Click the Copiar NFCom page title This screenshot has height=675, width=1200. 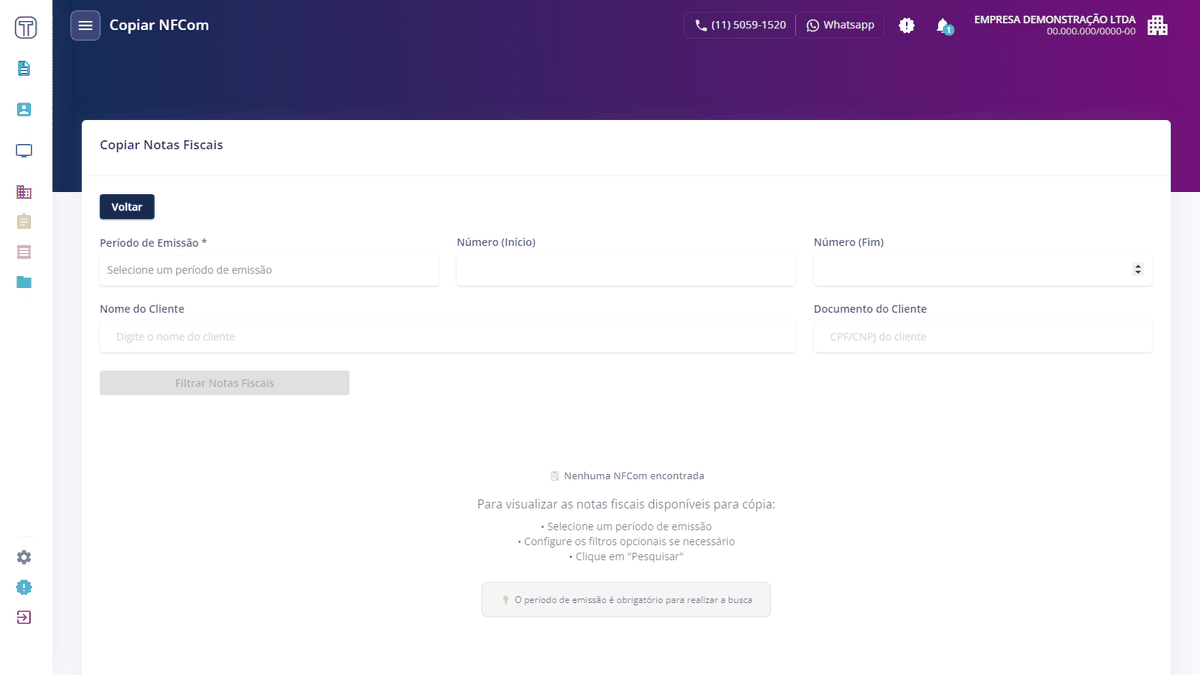tap(159, 25)
